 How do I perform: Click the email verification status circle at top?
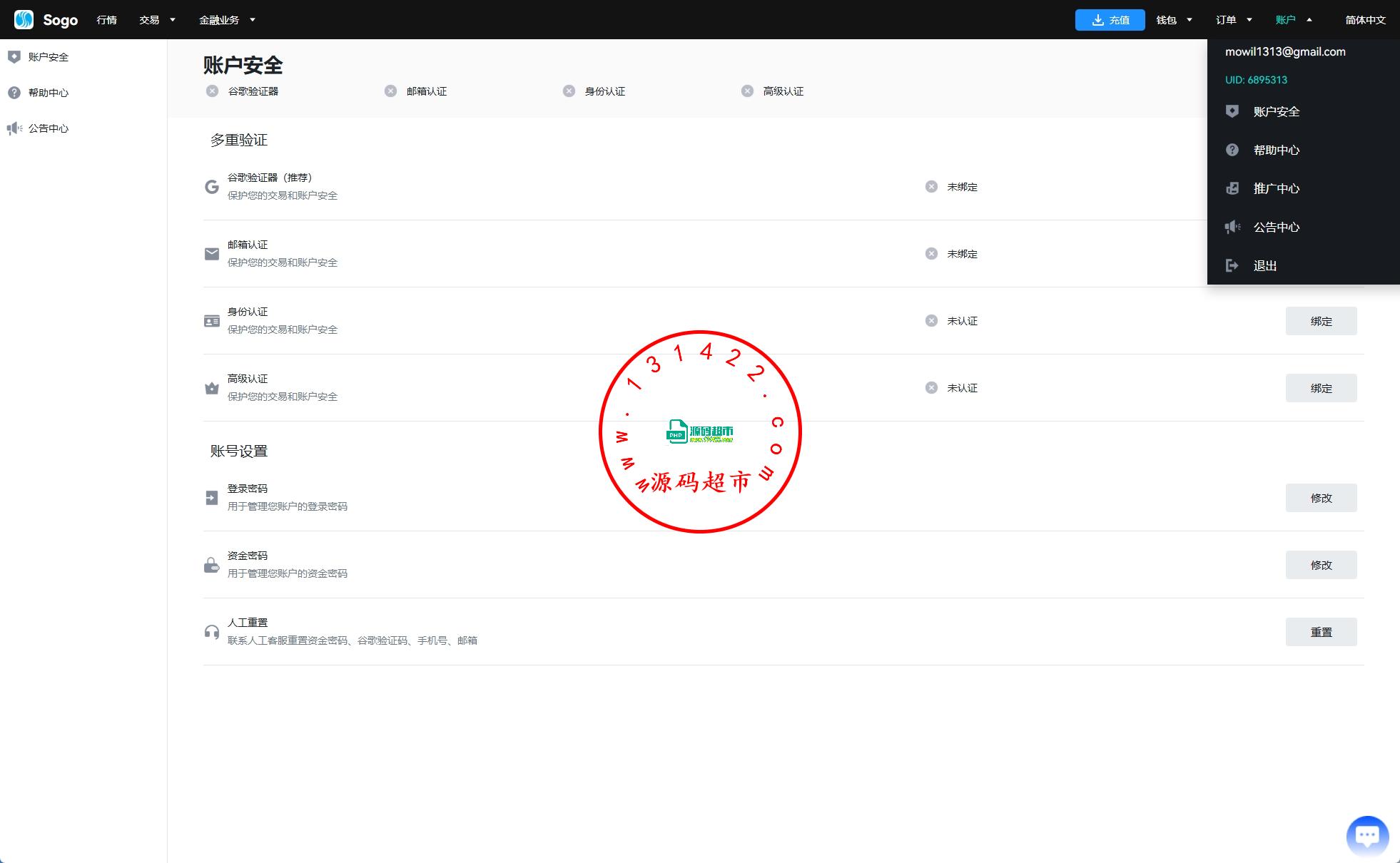point(390,91)
